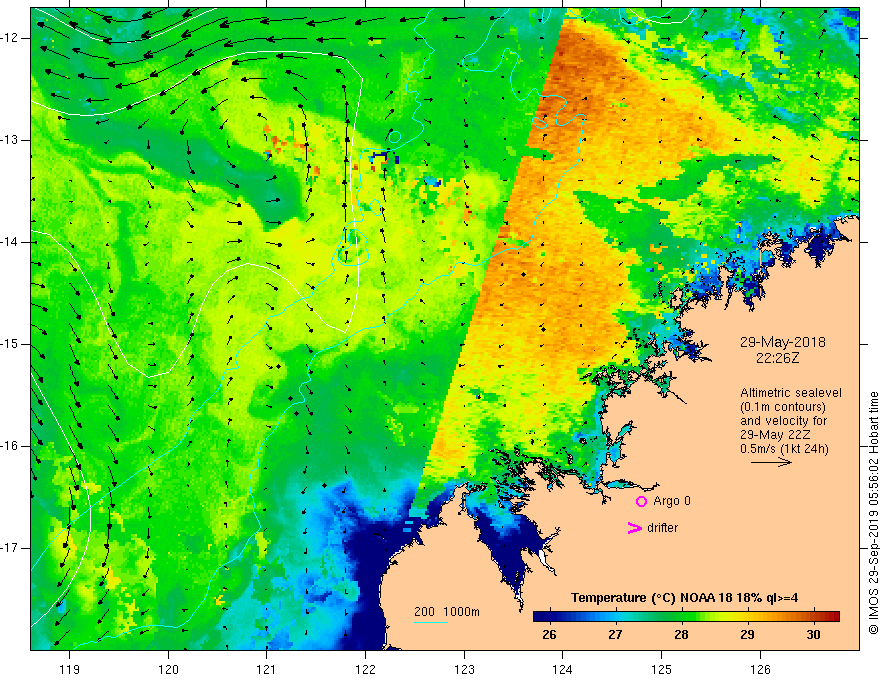Click the longitude label 125
880x680 pixels.
click(662, 669)
